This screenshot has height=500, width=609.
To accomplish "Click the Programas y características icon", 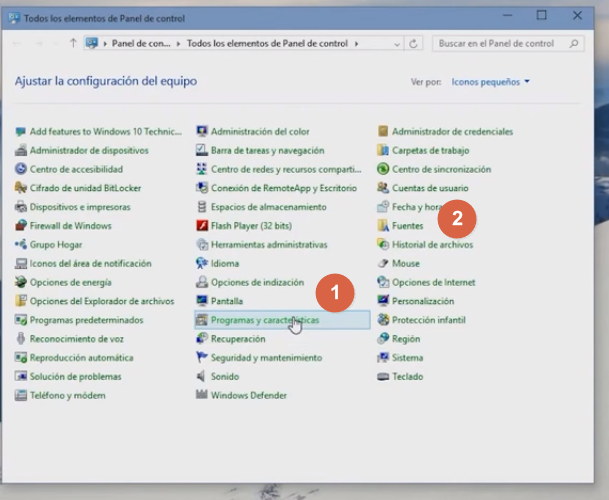I will (202, 320).
